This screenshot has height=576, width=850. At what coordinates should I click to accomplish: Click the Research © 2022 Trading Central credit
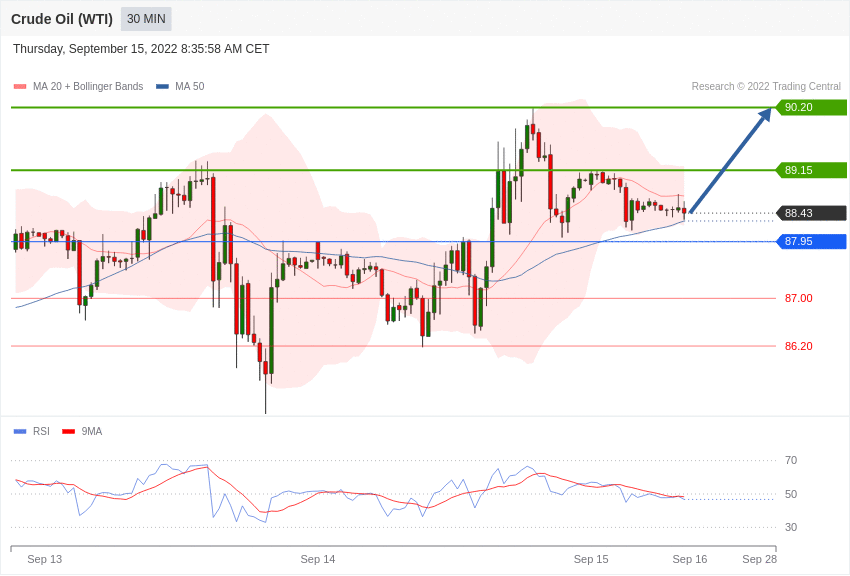coord(766,86)
